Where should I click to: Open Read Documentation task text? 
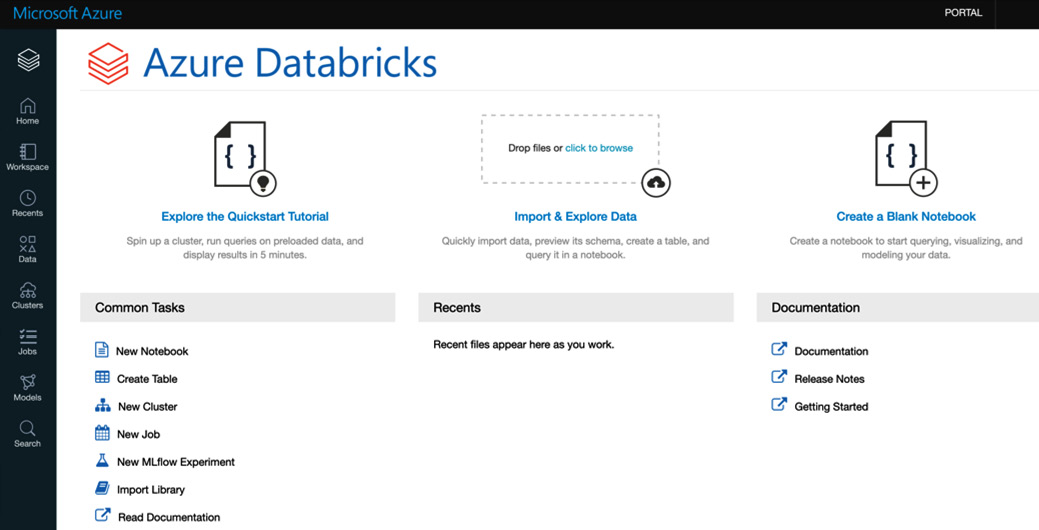click(169, 517)
